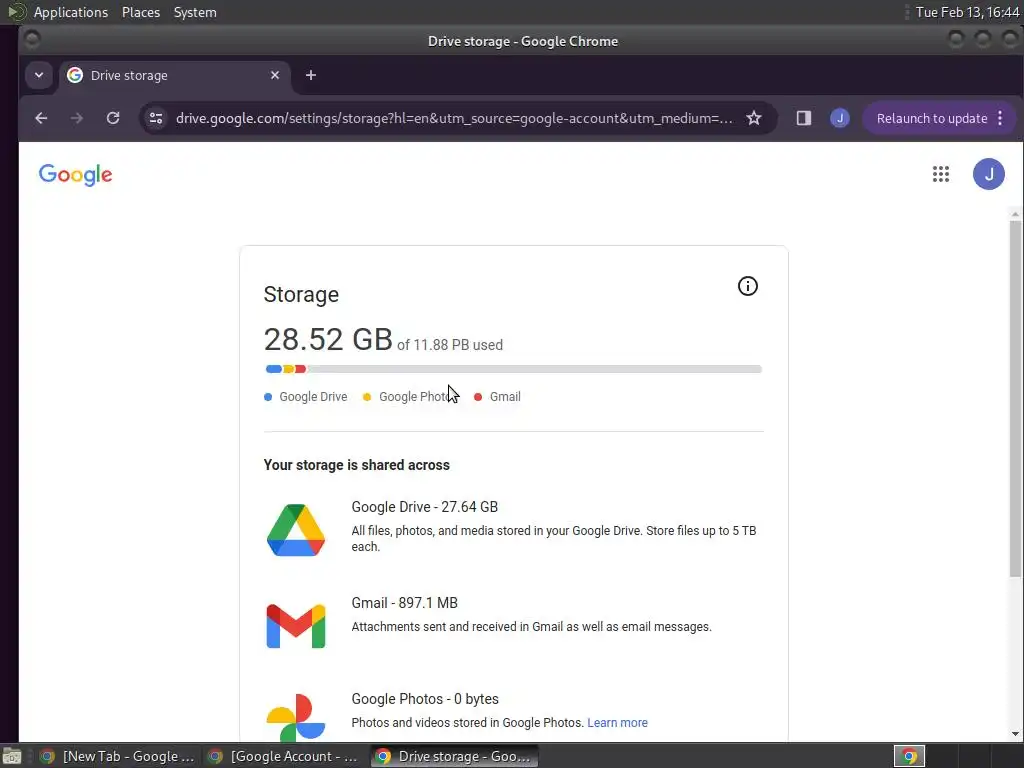The height and width of the screenshot is (768, 1024).
Task: Switch to Google Account taskbar window
Action: (283, 756)
